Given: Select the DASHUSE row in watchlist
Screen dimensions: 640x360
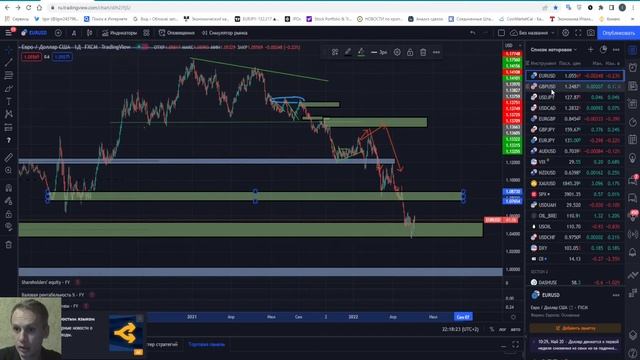Looking at the screenshot, I should pyautogui.click(x=575, y=282).
